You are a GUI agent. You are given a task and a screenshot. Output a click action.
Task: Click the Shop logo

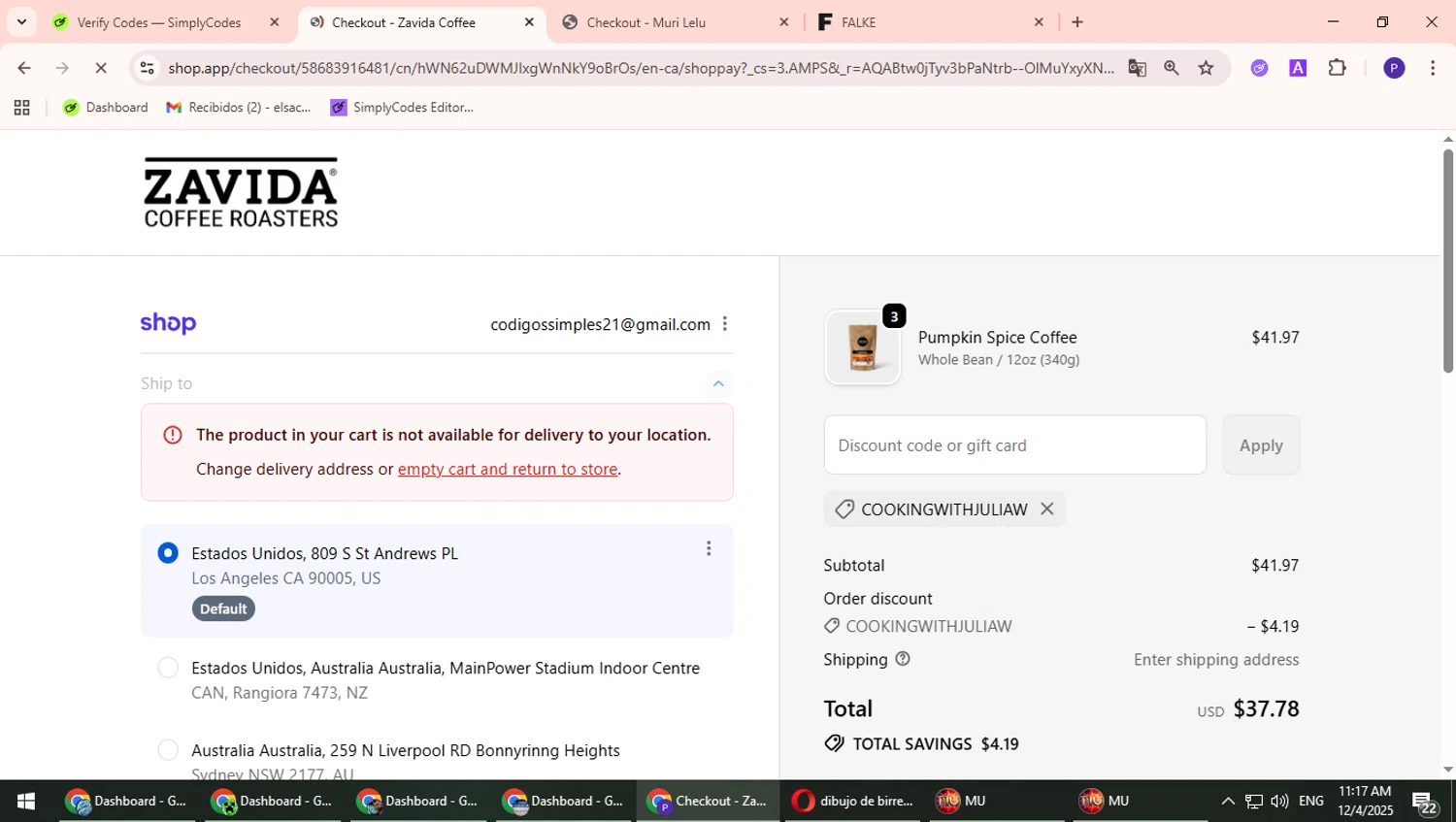point(168,323)
